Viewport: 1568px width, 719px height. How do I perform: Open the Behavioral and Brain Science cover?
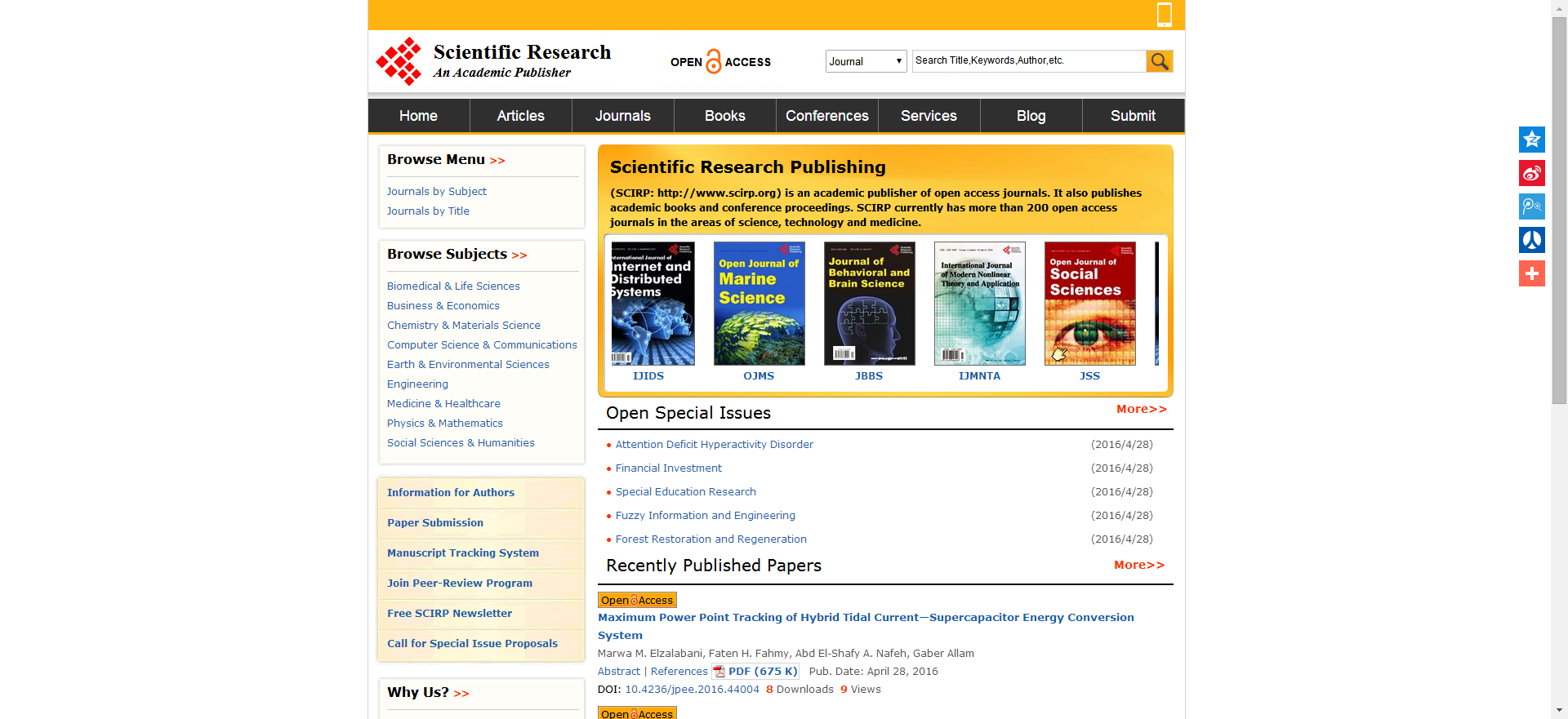pos(870,304)
